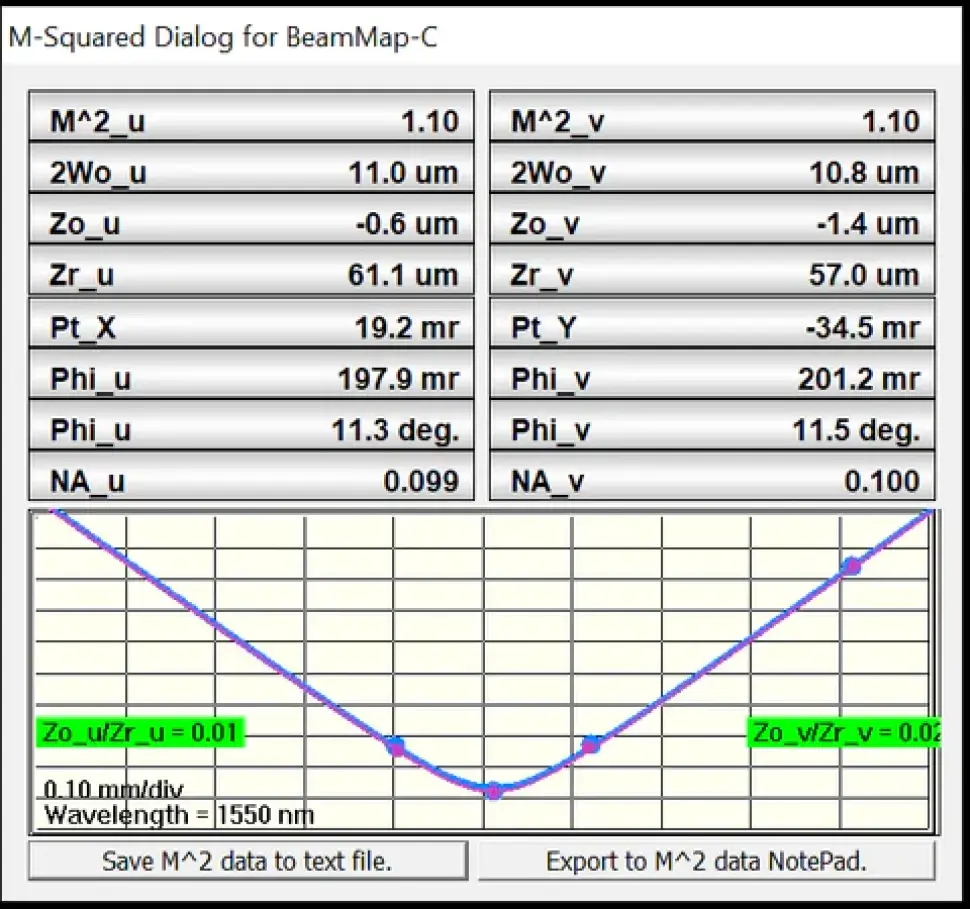The height and width of the screenshot is (909, 970).
Task: Select the Zo_u position field
Action: coord(250,222)
